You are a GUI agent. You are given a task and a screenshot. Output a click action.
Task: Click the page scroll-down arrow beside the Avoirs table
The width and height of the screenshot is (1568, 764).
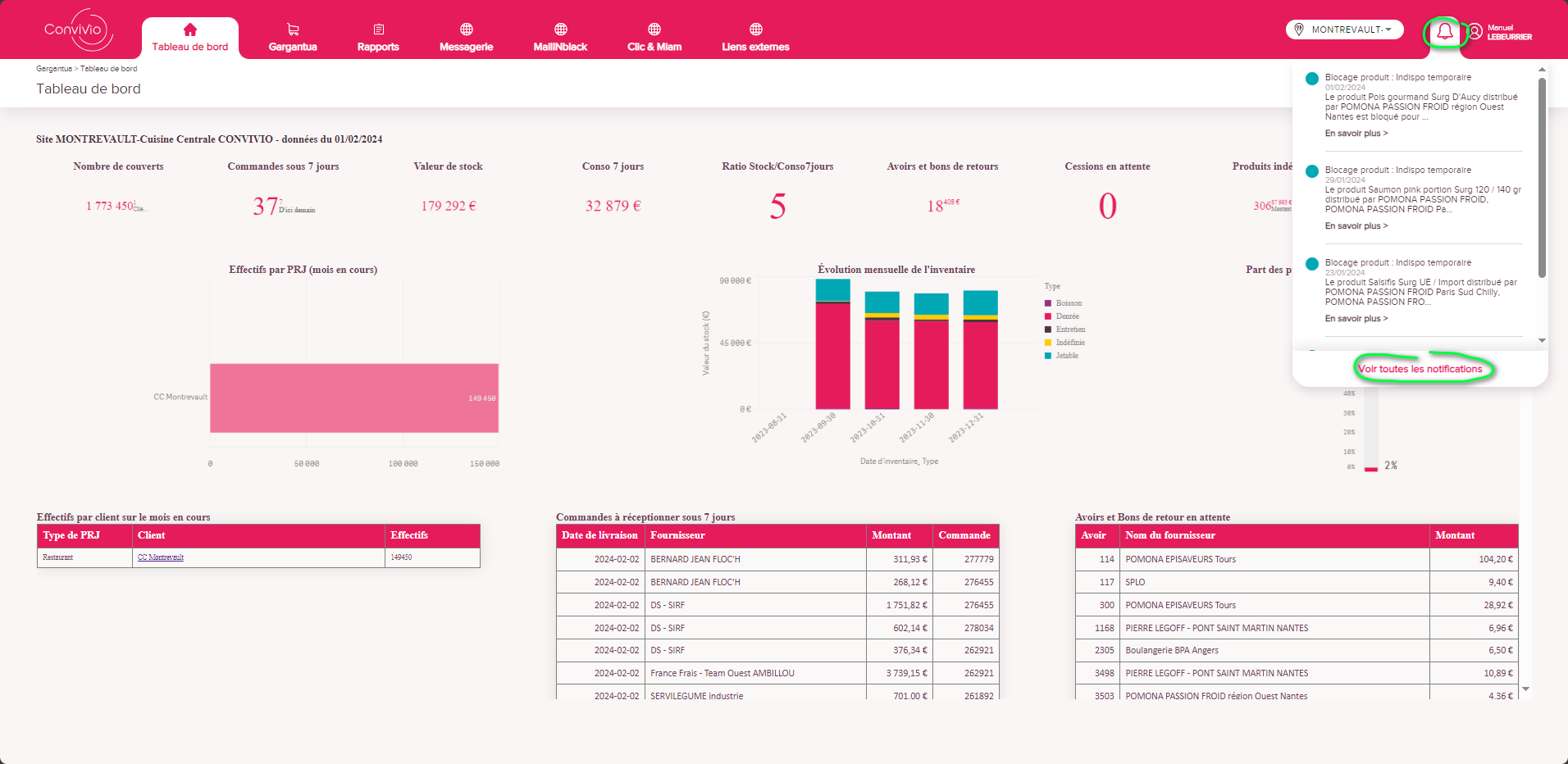[1525, 689]
